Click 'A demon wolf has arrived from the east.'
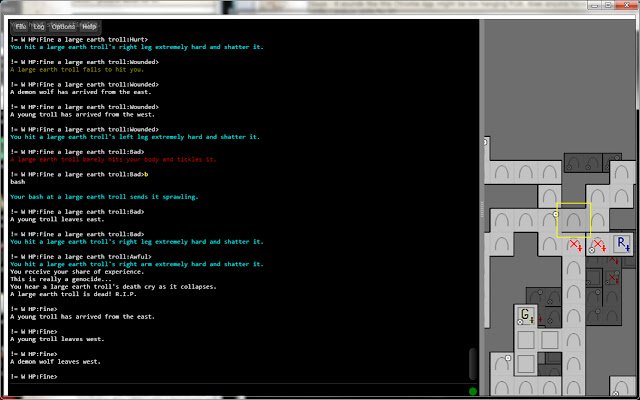This screenshot has height=400, width=640. pos(81,92)
